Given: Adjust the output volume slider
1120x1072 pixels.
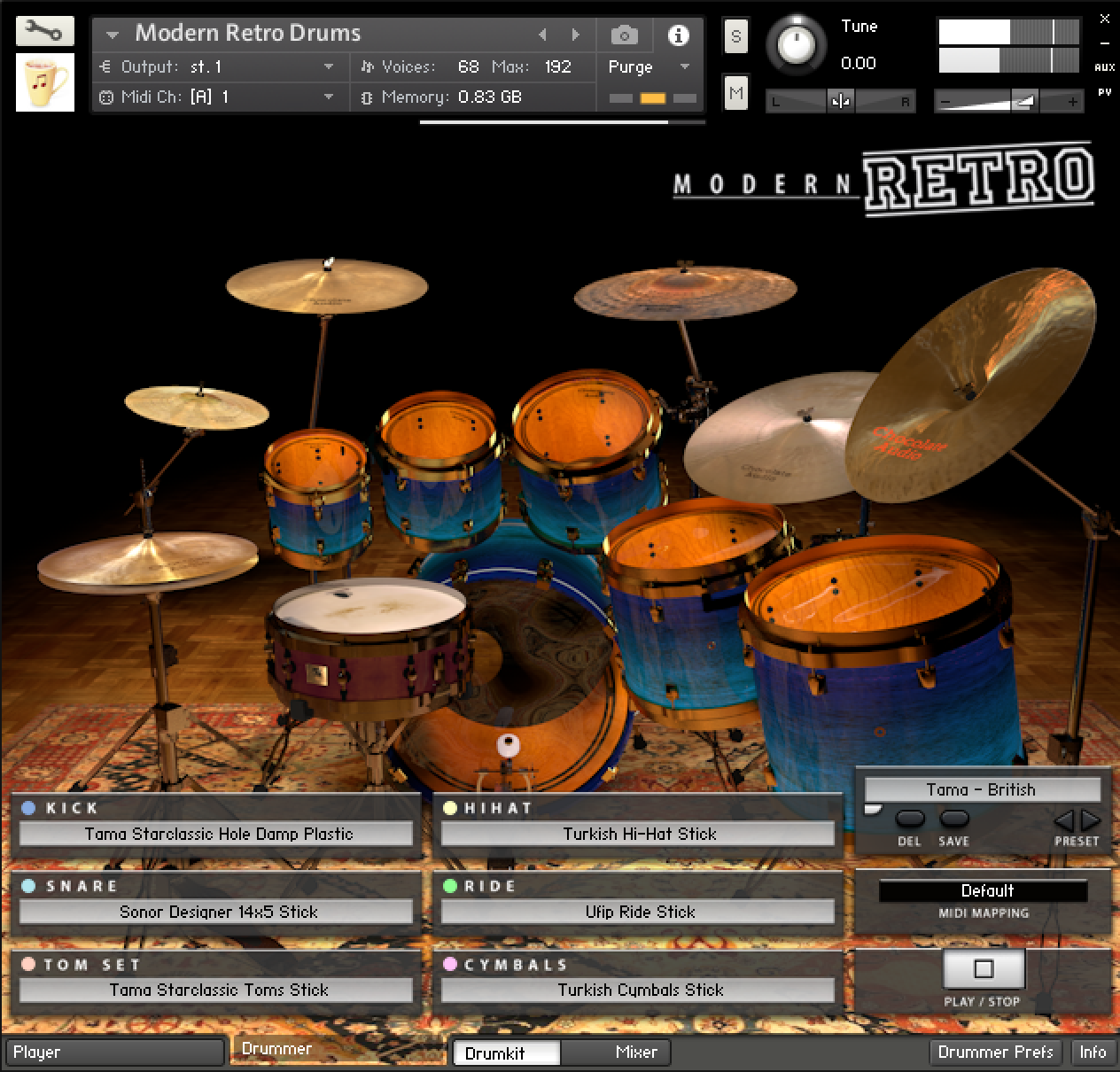Looking at the screenshot, I should (1009, 102).
